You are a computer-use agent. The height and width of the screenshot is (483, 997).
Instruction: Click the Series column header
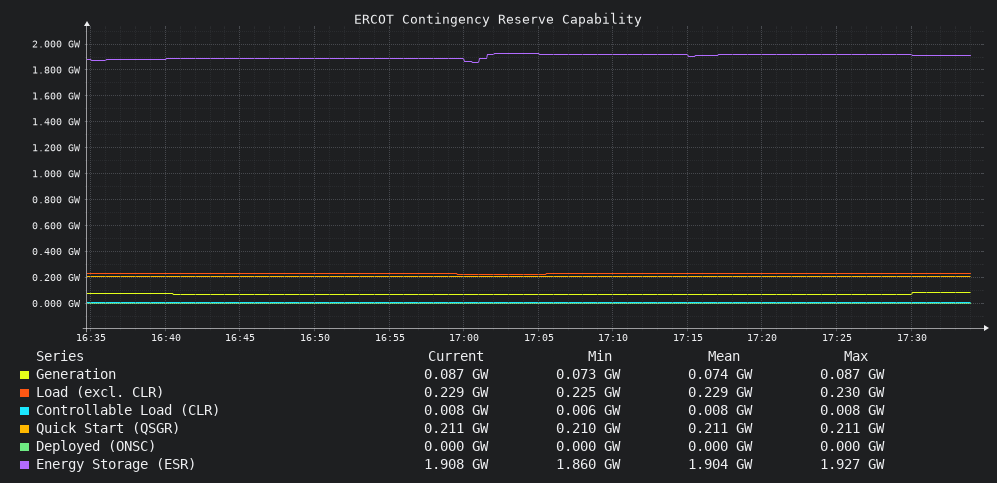coord(60,356)
